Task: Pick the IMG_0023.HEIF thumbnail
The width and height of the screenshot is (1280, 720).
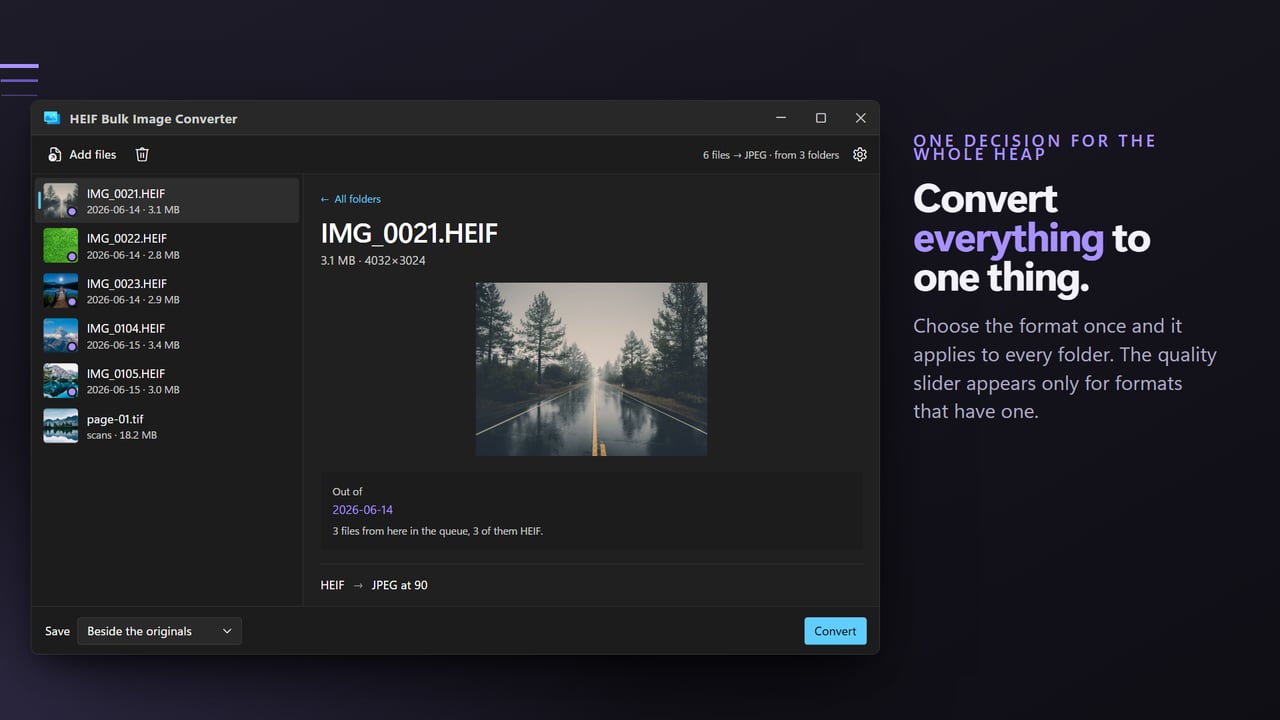Action: coord(61,290)
